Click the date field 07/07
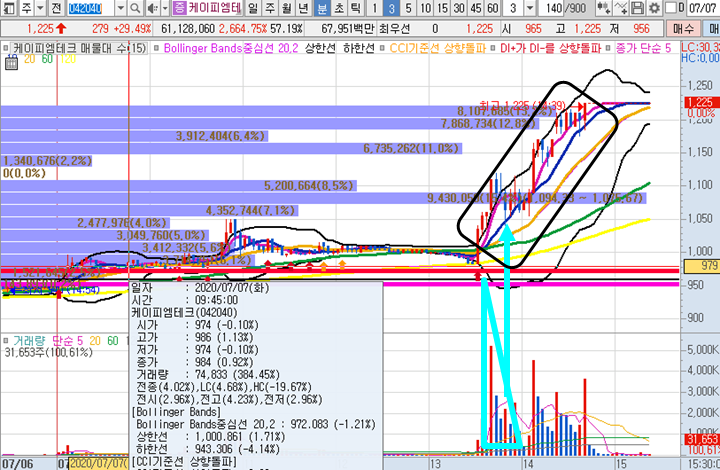 (703, 8)
